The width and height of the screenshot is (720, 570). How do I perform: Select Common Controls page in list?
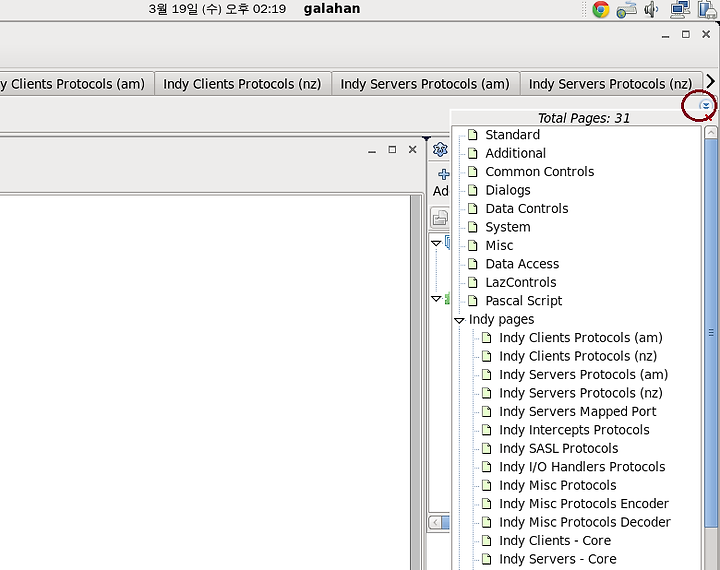[x=540, y=171]
